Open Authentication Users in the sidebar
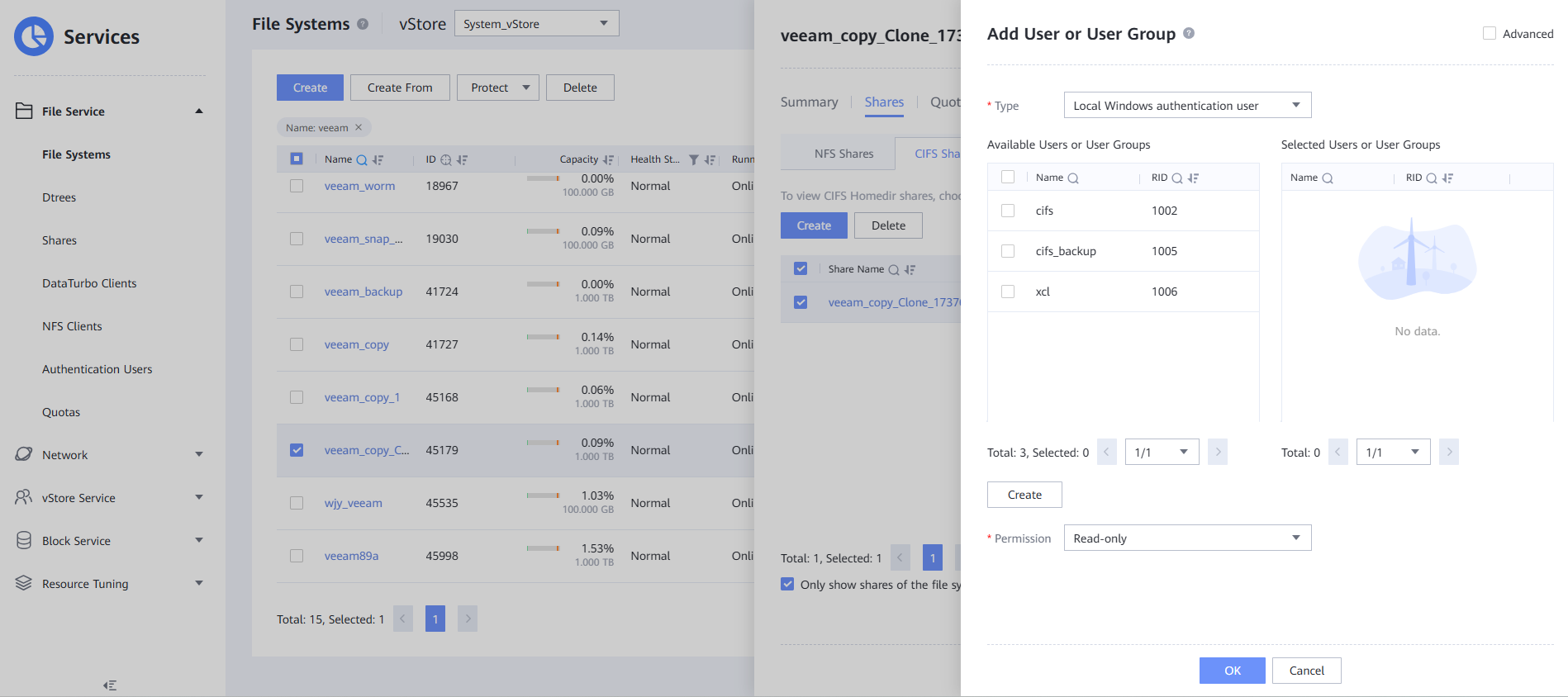 coord(97,369)
